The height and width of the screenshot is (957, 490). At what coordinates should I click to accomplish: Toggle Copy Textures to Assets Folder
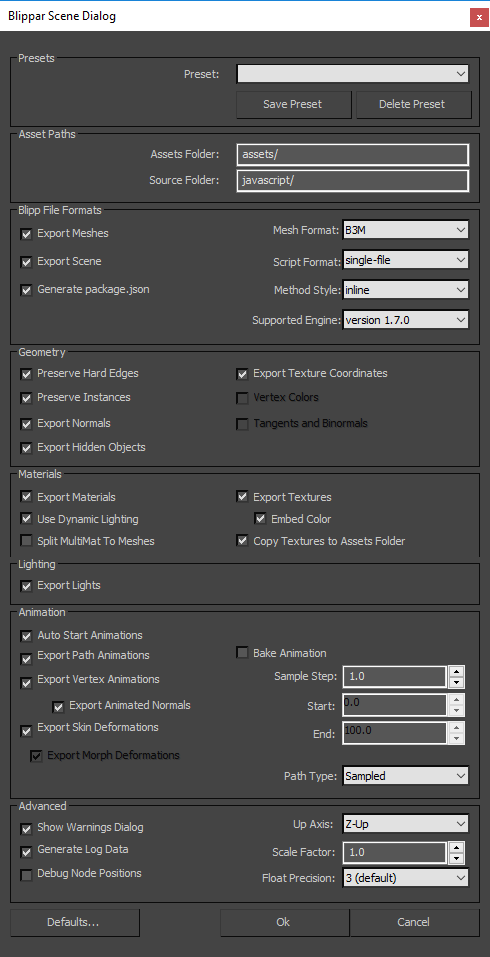tap(242, 541)
